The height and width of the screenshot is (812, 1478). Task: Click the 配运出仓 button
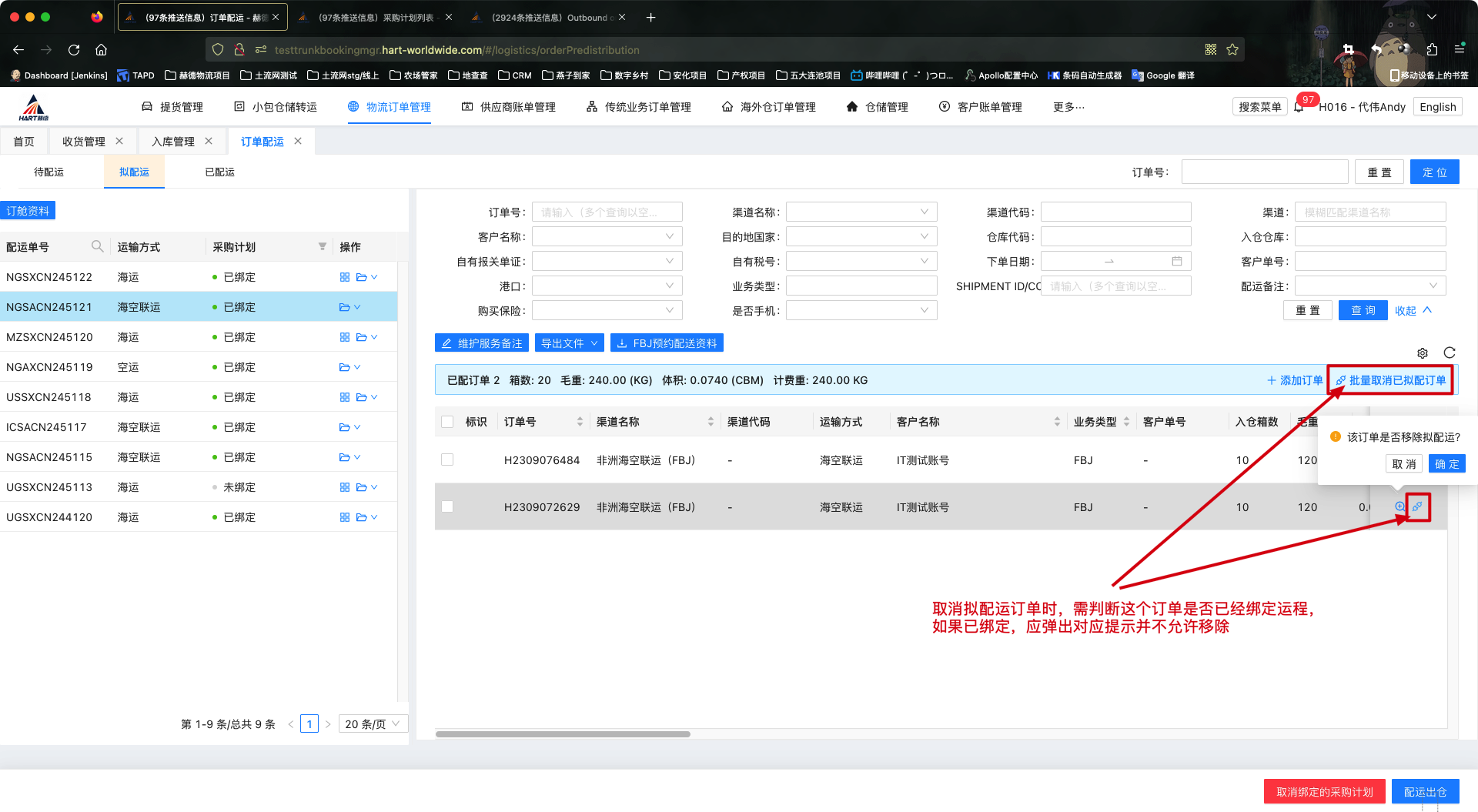(1425, 792)
